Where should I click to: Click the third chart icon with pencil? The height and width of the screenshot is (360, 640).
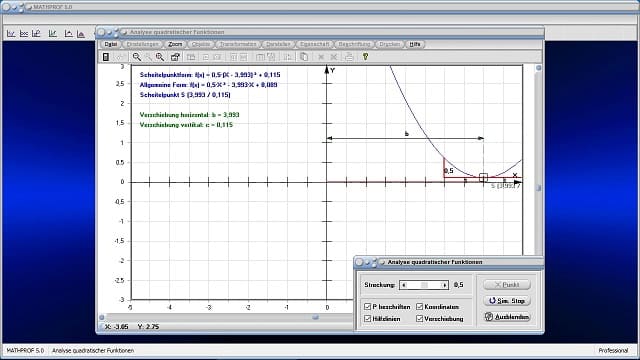(36, 34)
